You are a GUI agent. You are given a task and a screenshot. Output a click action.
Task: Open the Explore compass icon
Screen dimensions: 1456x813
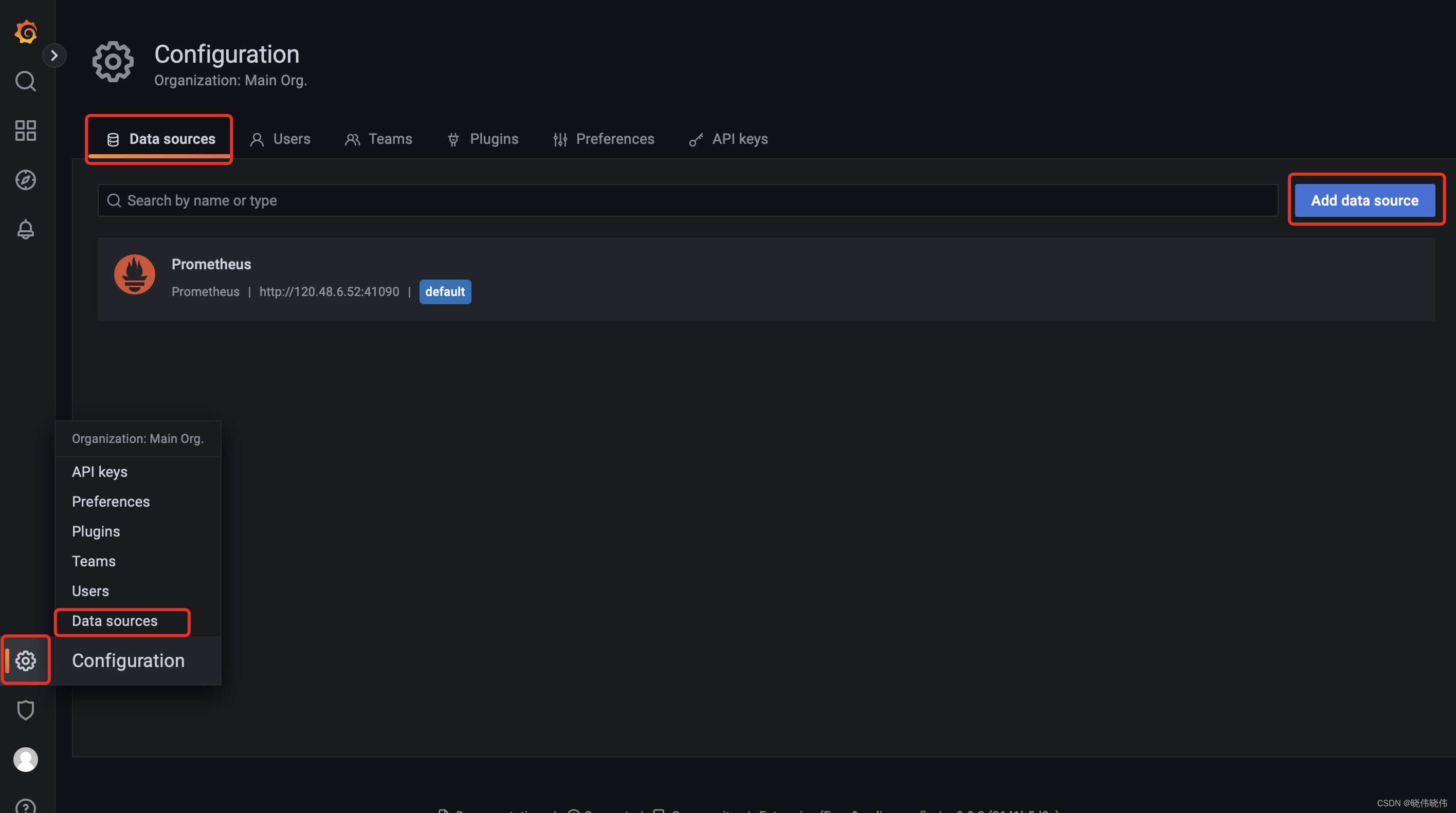25,180
